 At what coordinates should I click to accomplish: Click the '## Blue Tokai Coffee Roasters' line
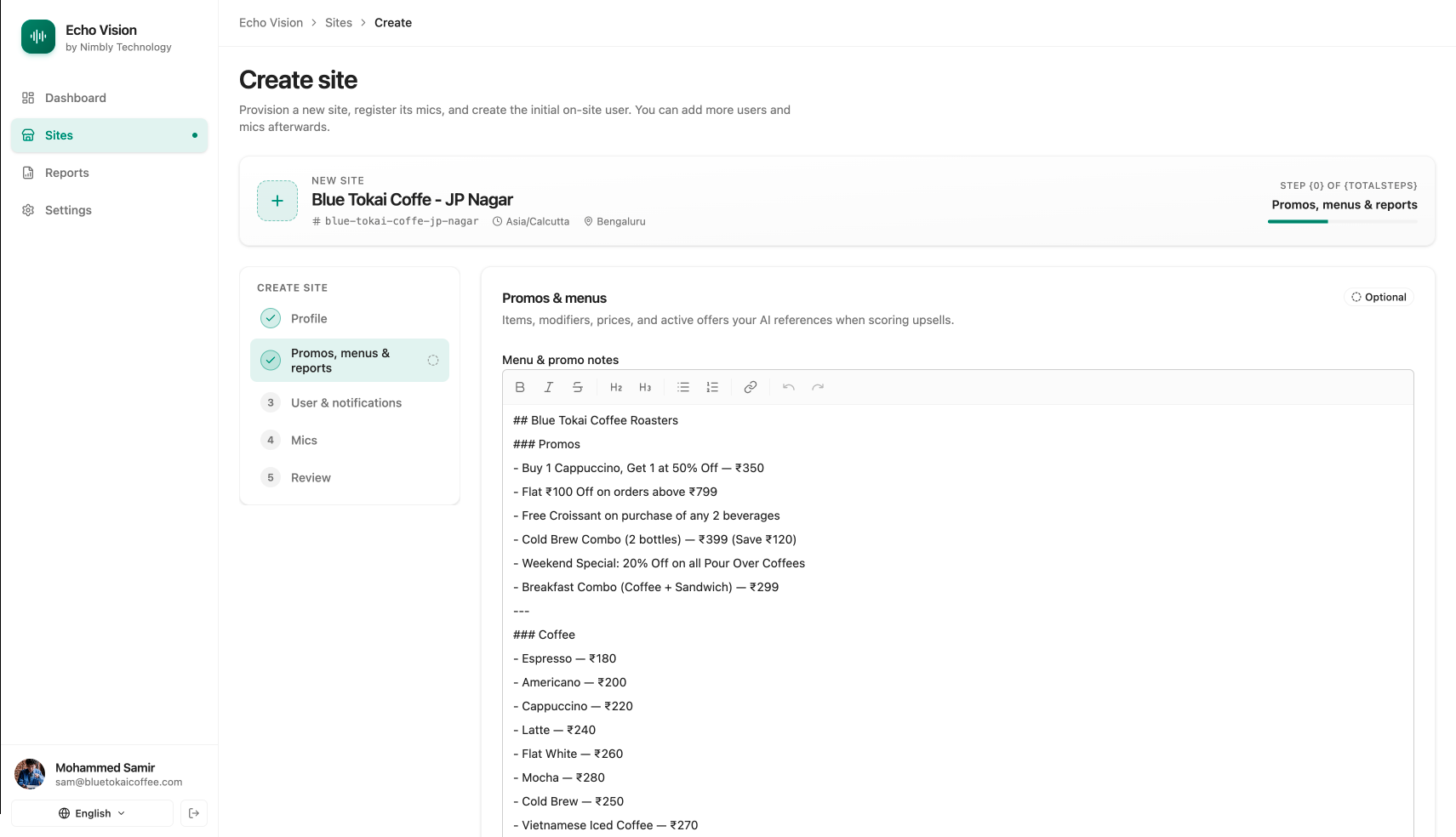[x=596, y=420]
